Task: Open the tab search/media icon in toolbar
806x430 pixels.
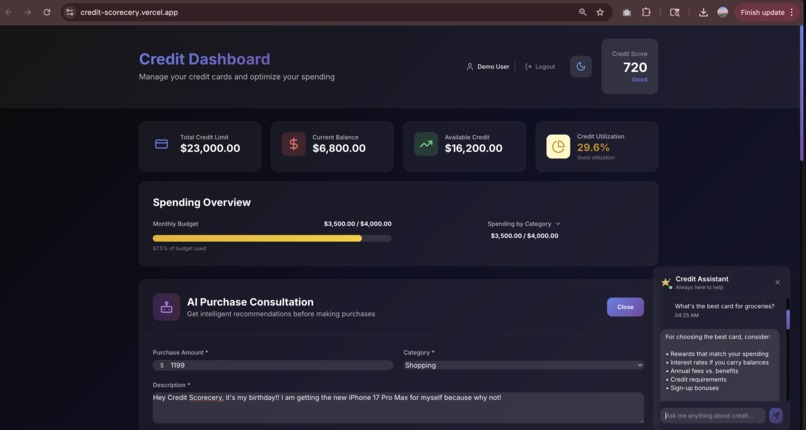Action: pyautogui.click(x=674, y=12)
